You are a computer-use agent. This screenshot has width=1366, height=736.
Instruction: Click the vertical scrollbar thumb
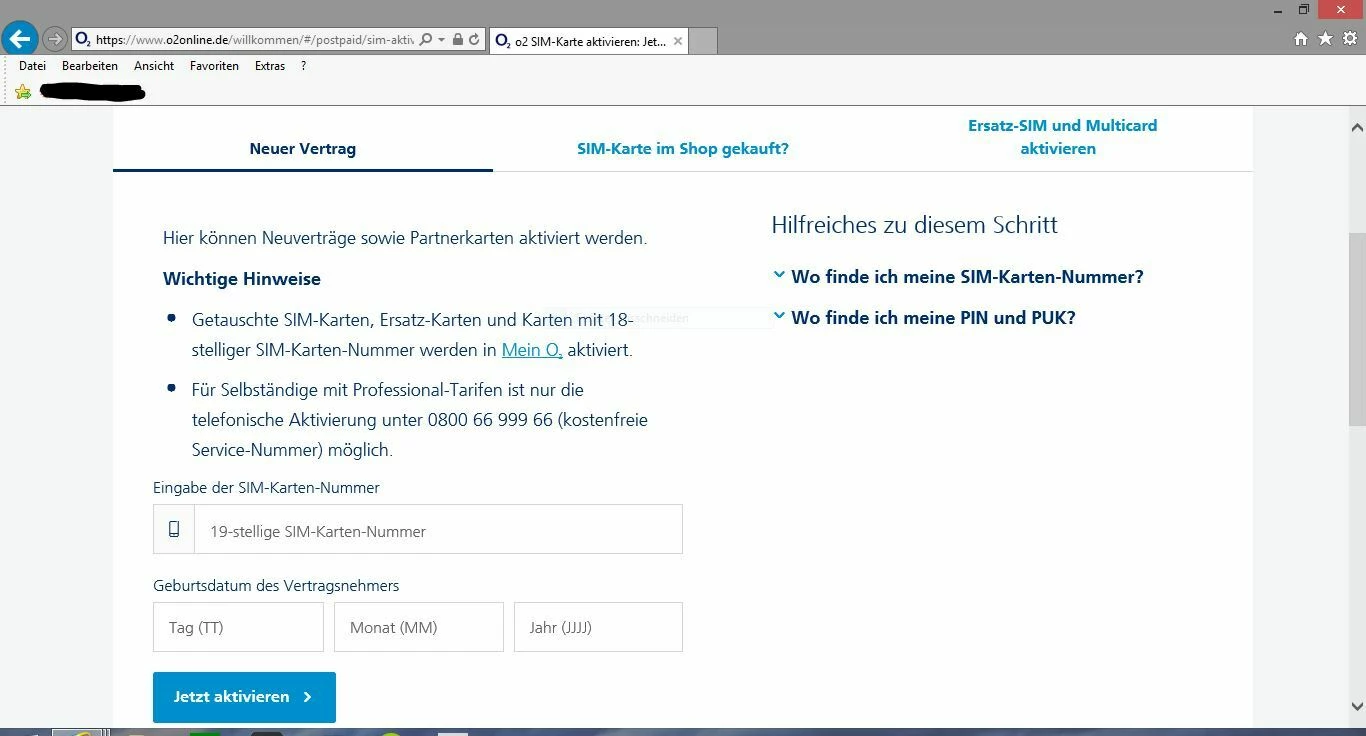point(1357,330)
